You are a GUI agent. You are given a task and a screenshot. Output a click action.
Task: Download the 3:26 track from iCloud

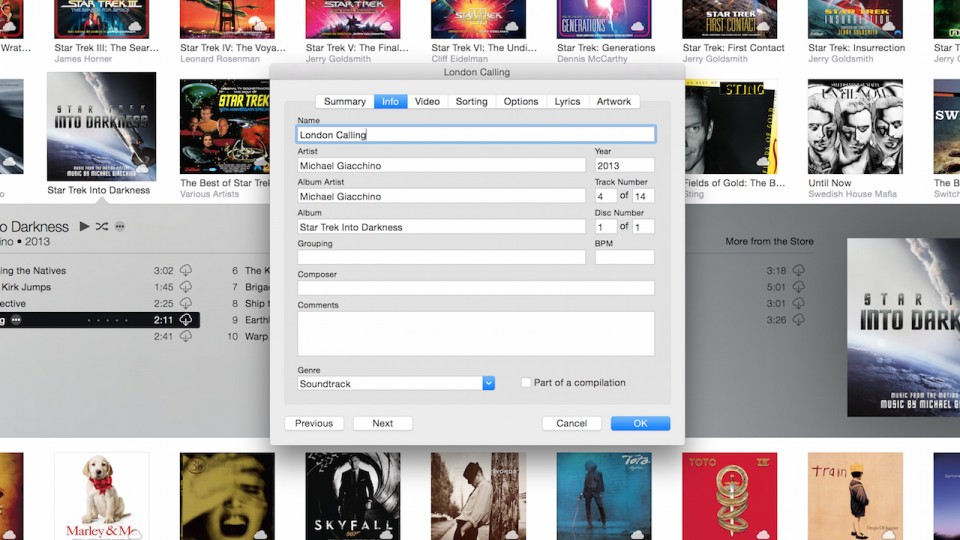pos(798,320)
